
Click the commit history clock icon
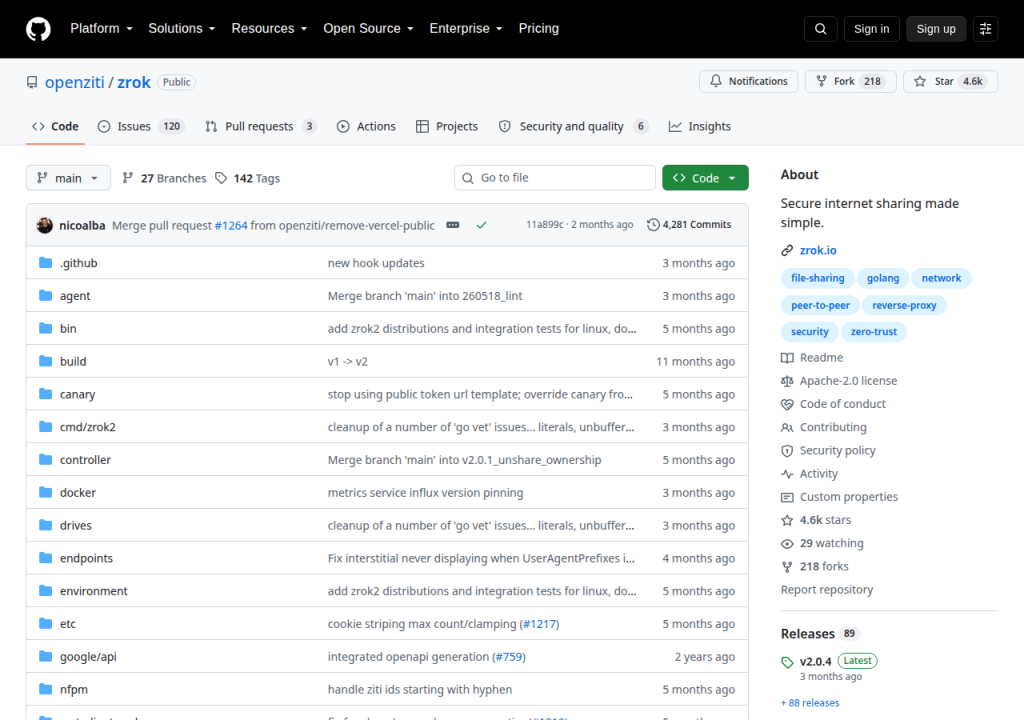coord(653,225)
